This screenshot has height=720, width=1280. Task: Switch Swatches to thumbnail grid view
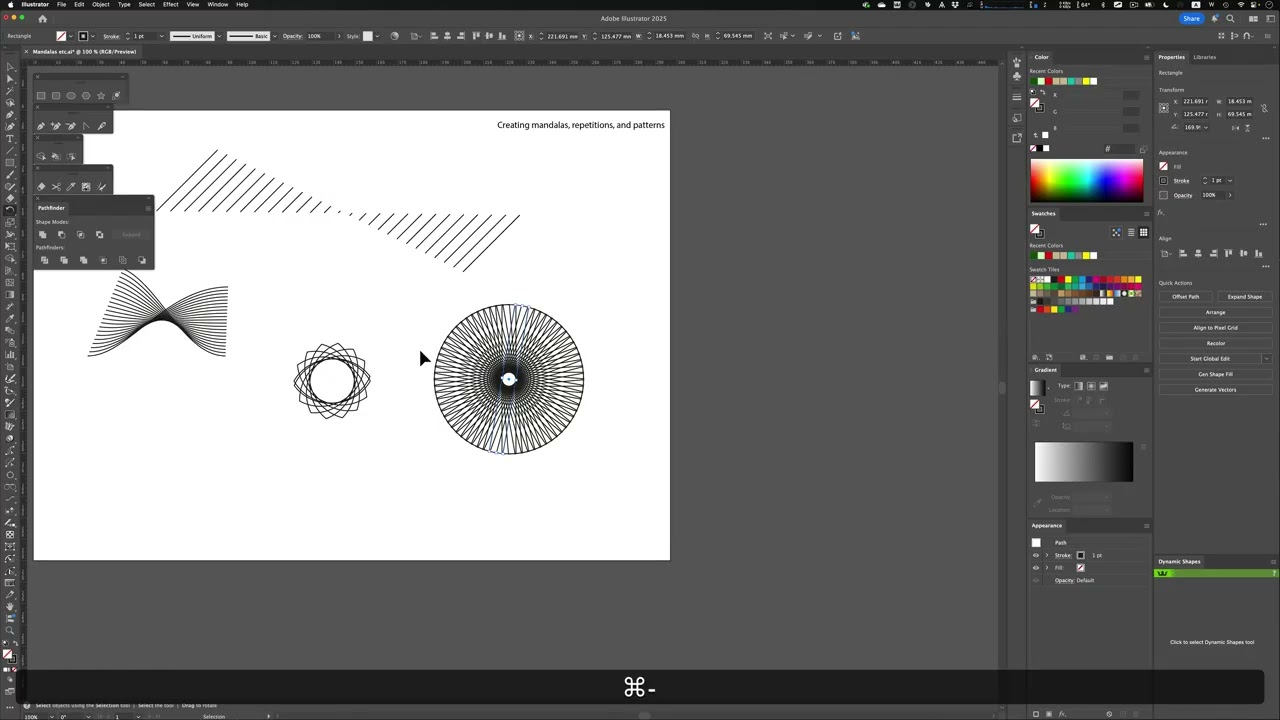point(1143,233)
